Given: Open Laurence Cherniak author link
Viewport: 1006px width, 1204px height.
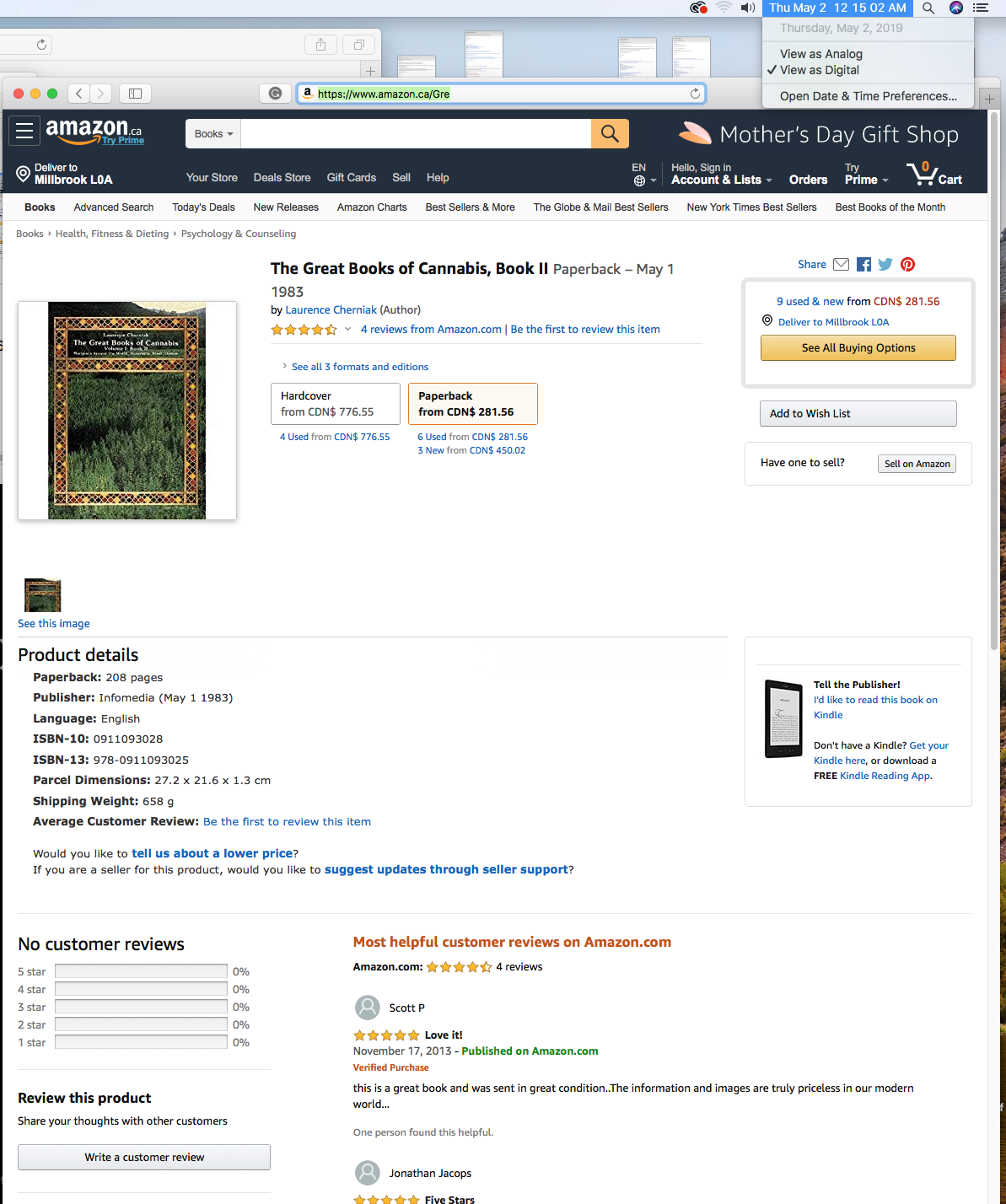Looking at the screenshot, I should [331, 309].
